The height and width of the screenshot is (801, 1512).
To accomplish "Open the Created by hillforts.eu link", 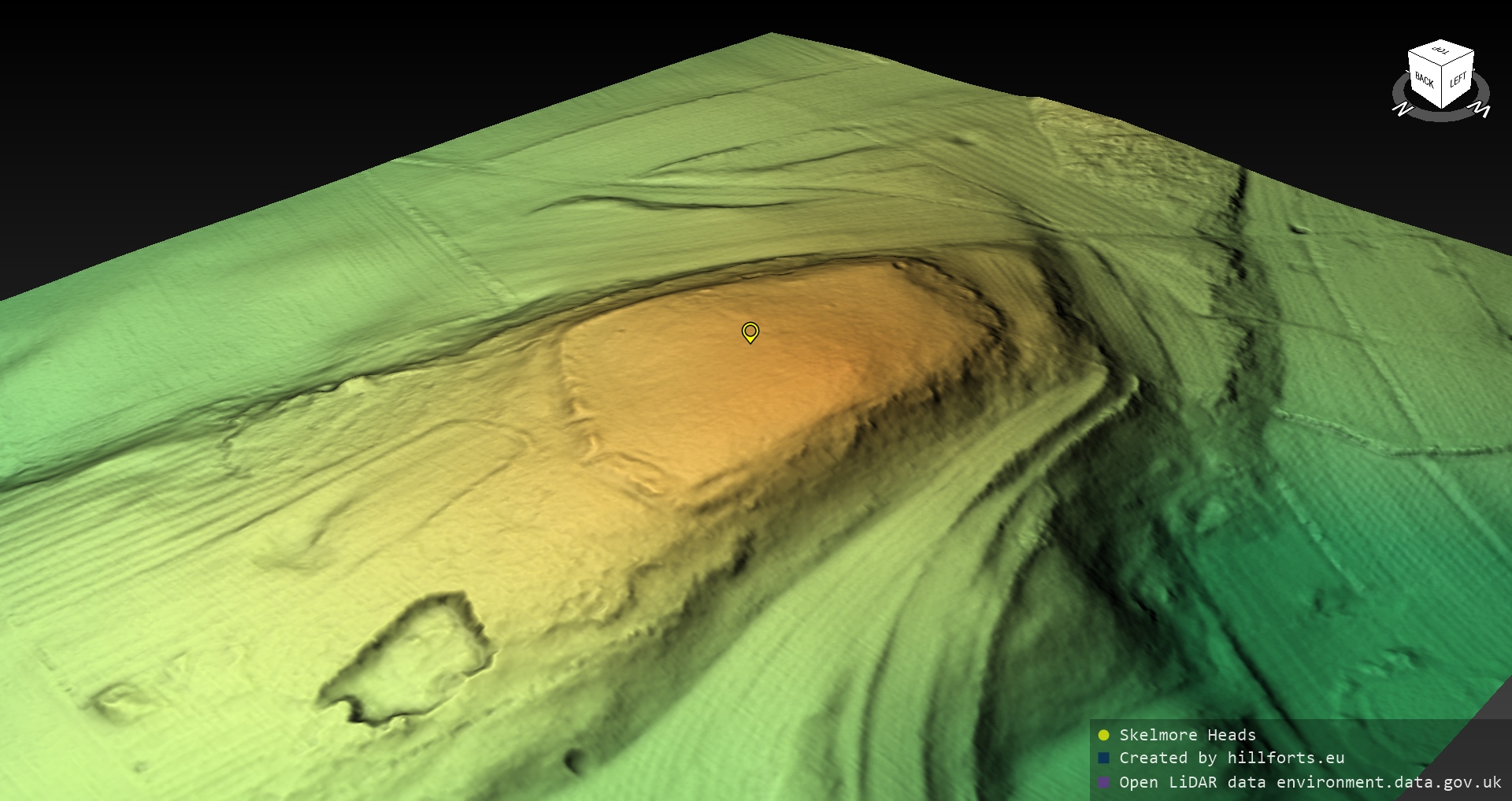I will point(1231,758).
